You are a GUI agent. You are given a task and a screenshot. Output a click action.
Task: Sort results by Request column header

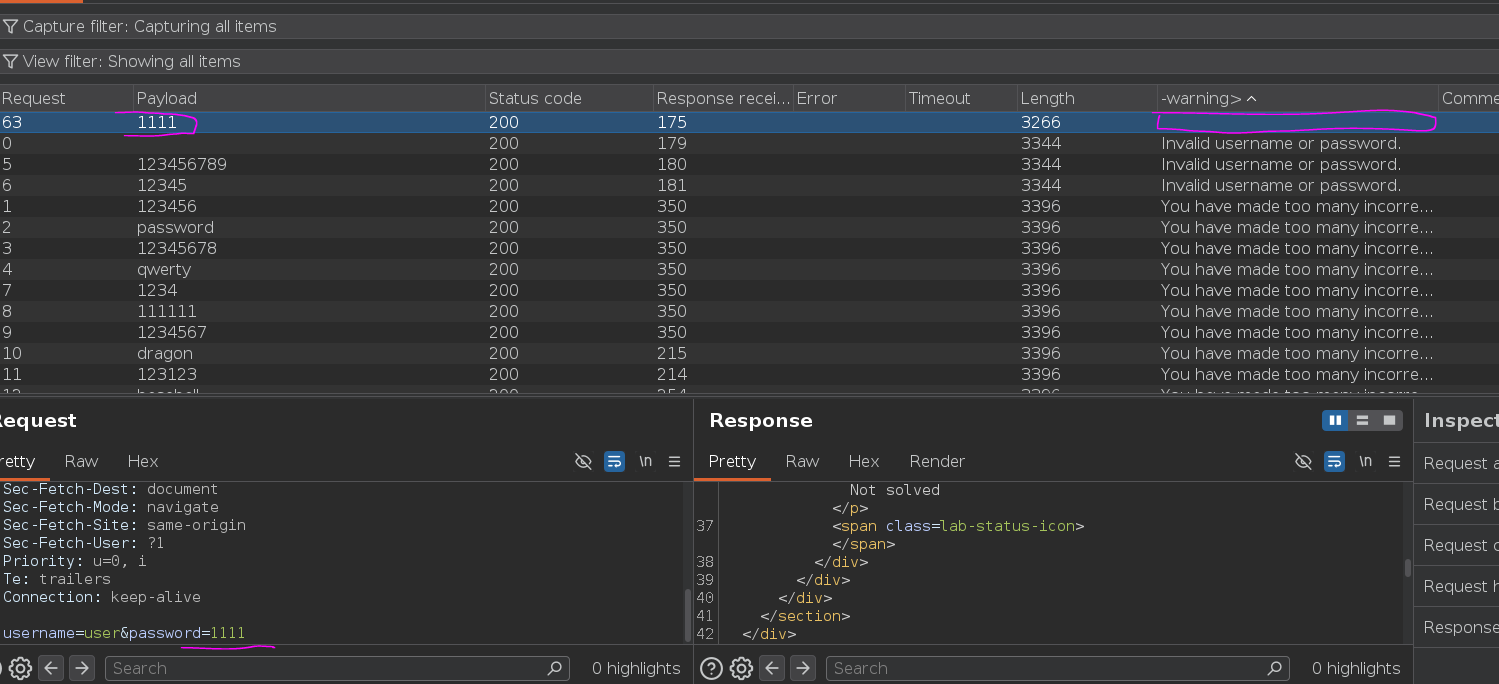[66, 98]
